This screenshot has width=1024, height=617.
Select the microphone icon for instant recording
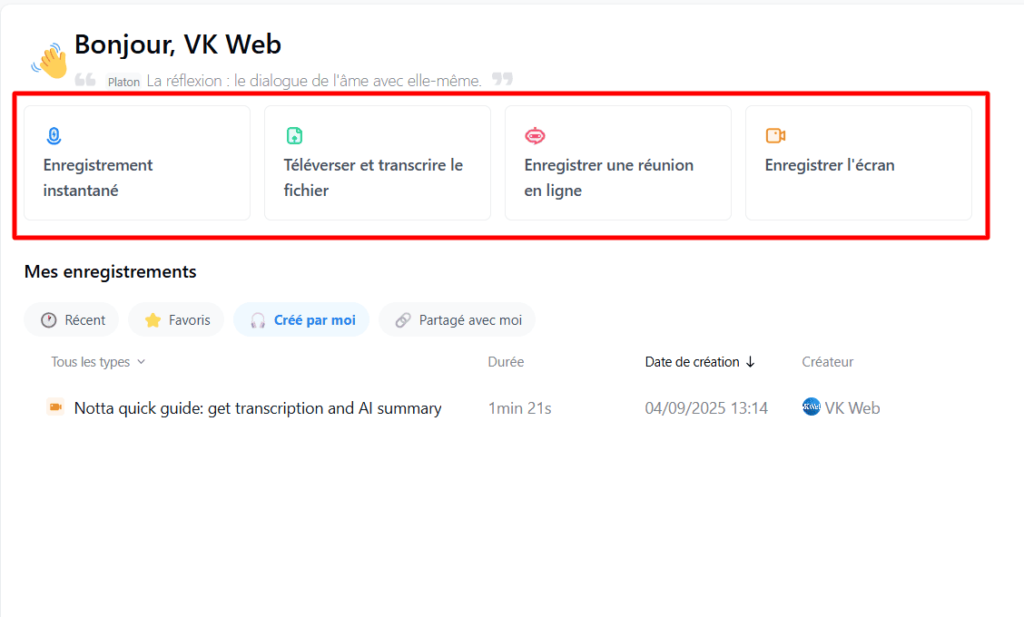[x=53, y=136]
